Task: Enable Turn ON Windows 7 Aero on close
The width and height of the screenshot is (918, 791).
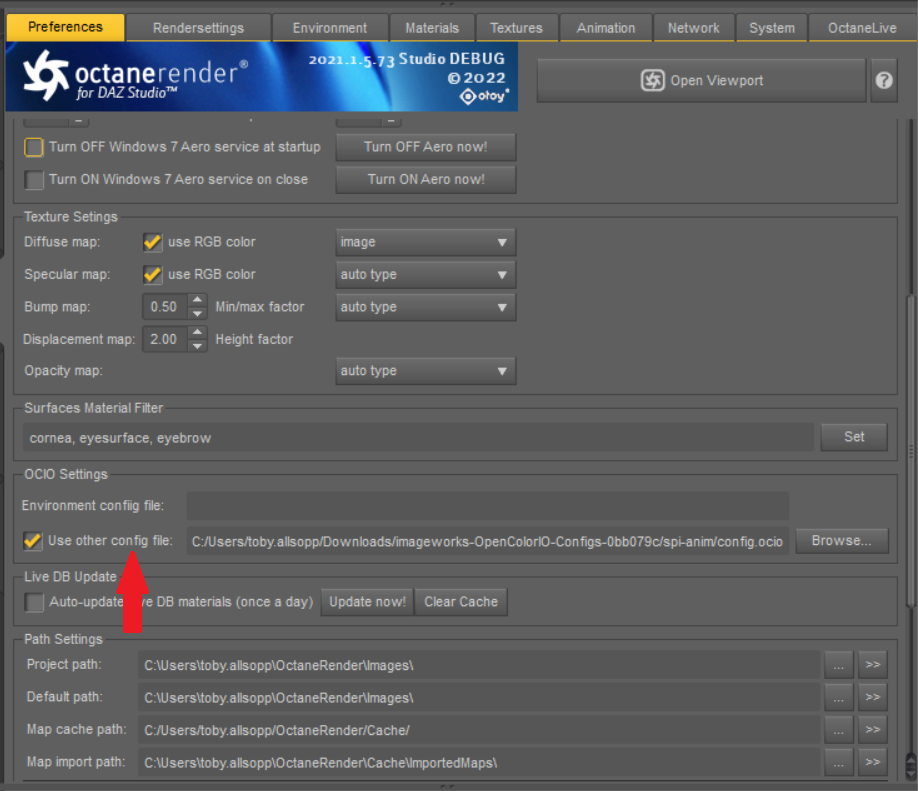Action: pyautogui.click(x=34, y=180)
